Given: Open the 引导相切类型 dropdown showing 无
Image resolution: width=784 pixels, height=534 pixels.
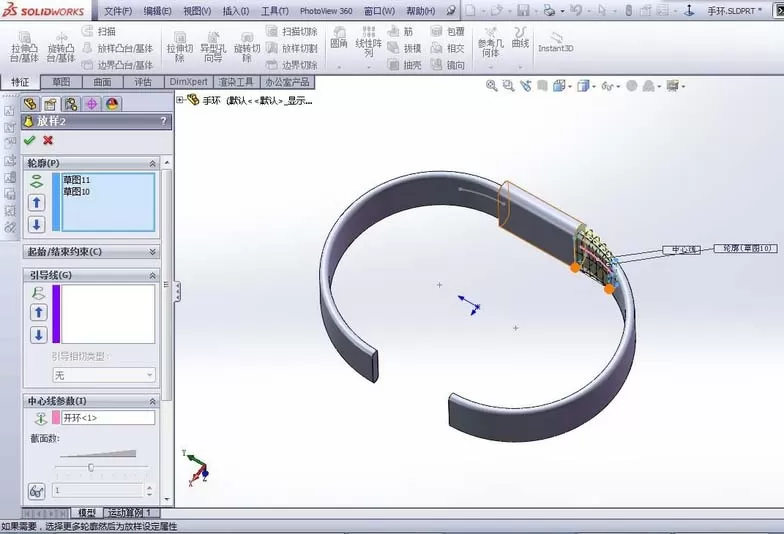Looking at the screenshot, I should click(104, 375).
